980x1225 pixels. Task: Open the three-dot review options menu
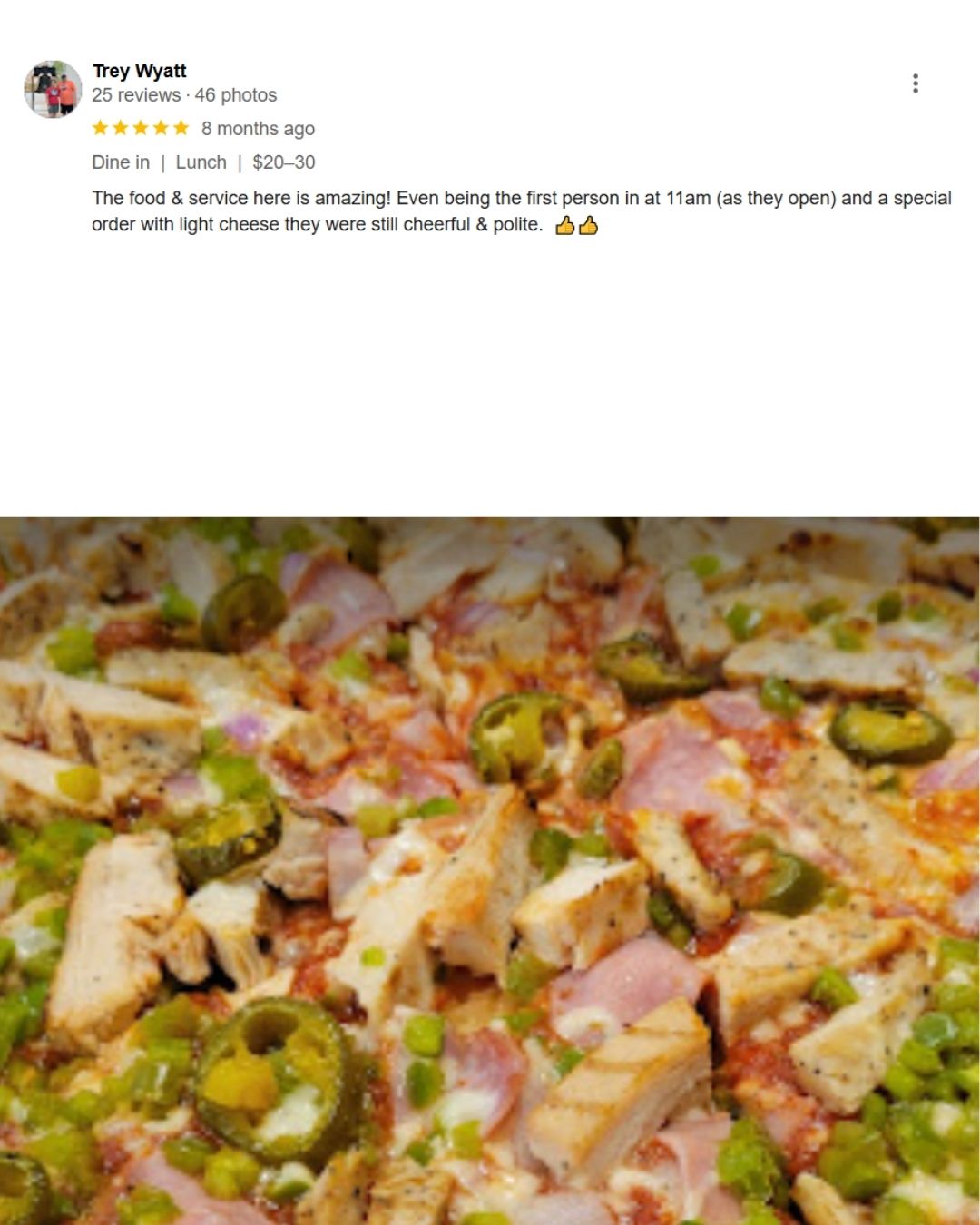915,83
